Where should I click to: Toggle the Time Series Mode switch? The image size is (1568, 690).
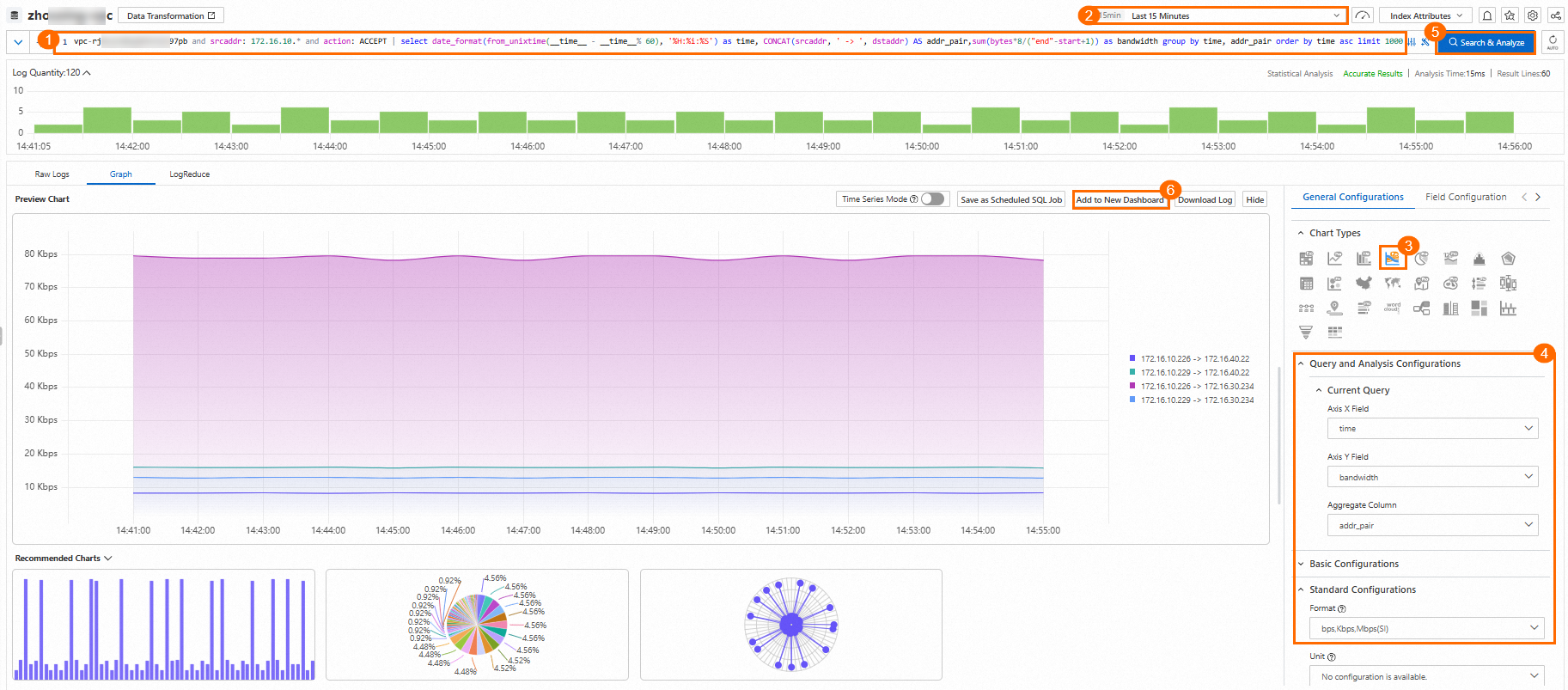[932, 199]
